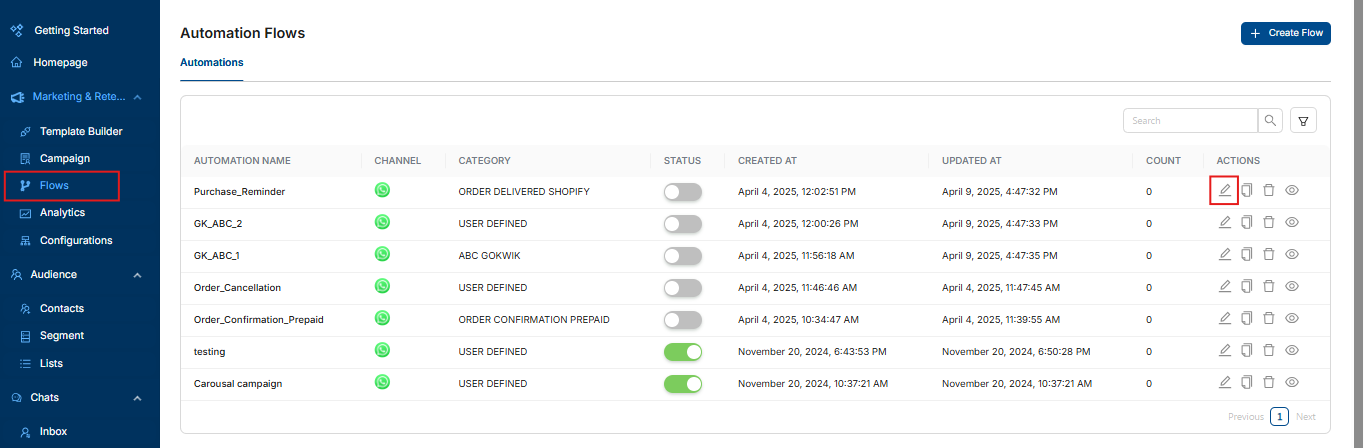
Task: Disable the testing flow status toggle
Action: (x=683, y=352)
